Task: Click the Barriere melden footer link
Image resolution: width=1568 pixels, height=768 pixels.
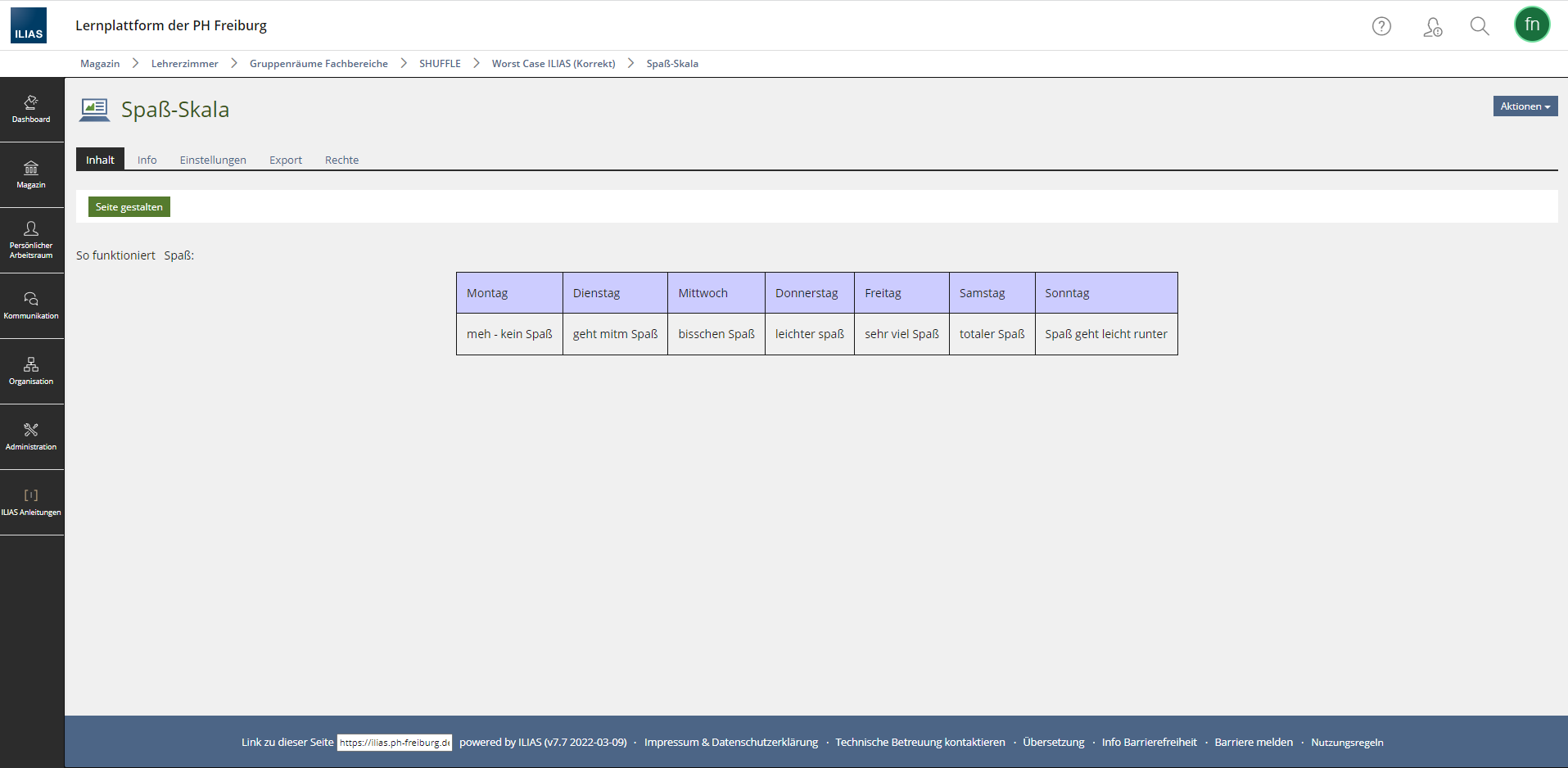Action: point(1254,743)
